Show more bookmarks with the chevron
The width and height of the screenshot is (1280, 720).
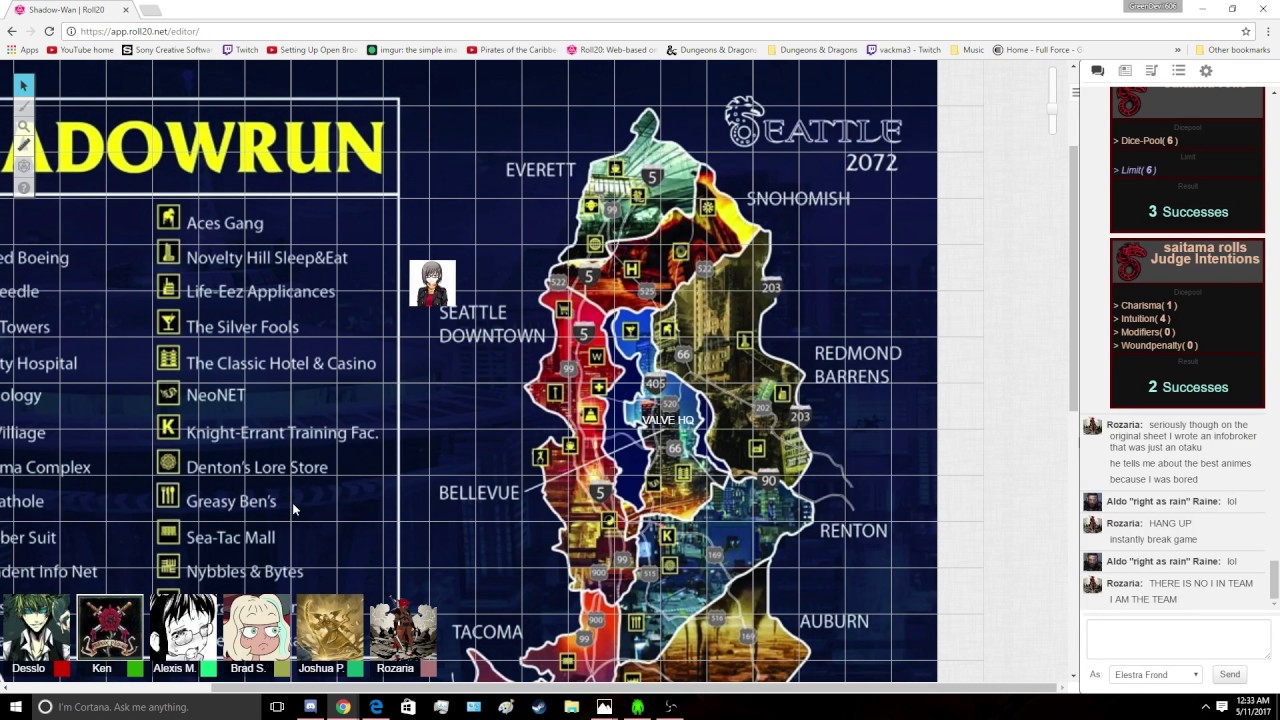pyautogui.click(x=1178, y=50)
